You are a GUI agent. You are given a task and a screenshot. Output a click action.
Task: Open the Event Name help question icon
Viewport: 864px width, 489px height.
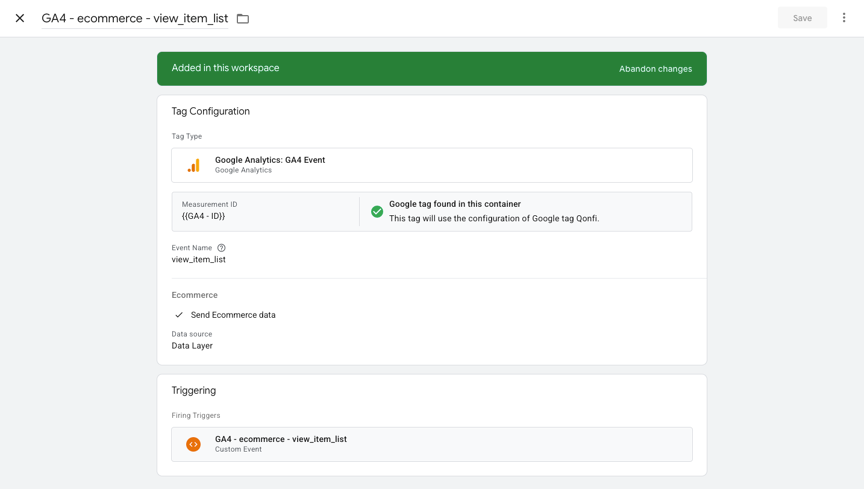click(221, 248)
